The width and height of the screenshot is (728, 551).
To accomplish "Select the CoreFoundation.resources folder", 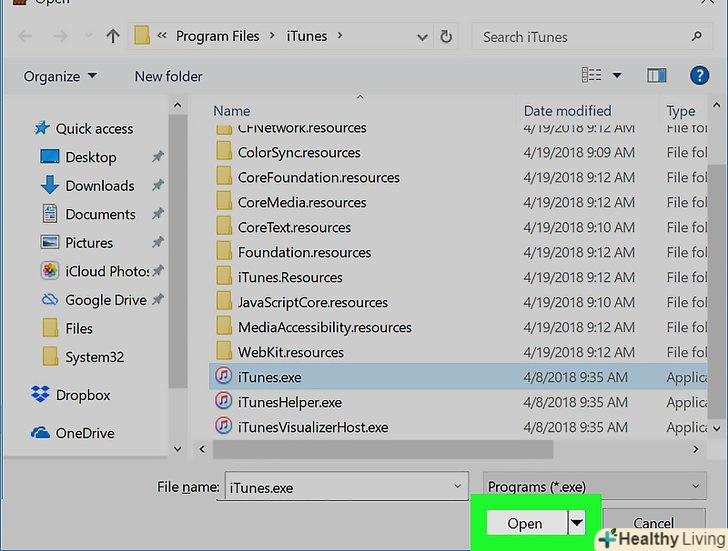I will click(318, 178).
